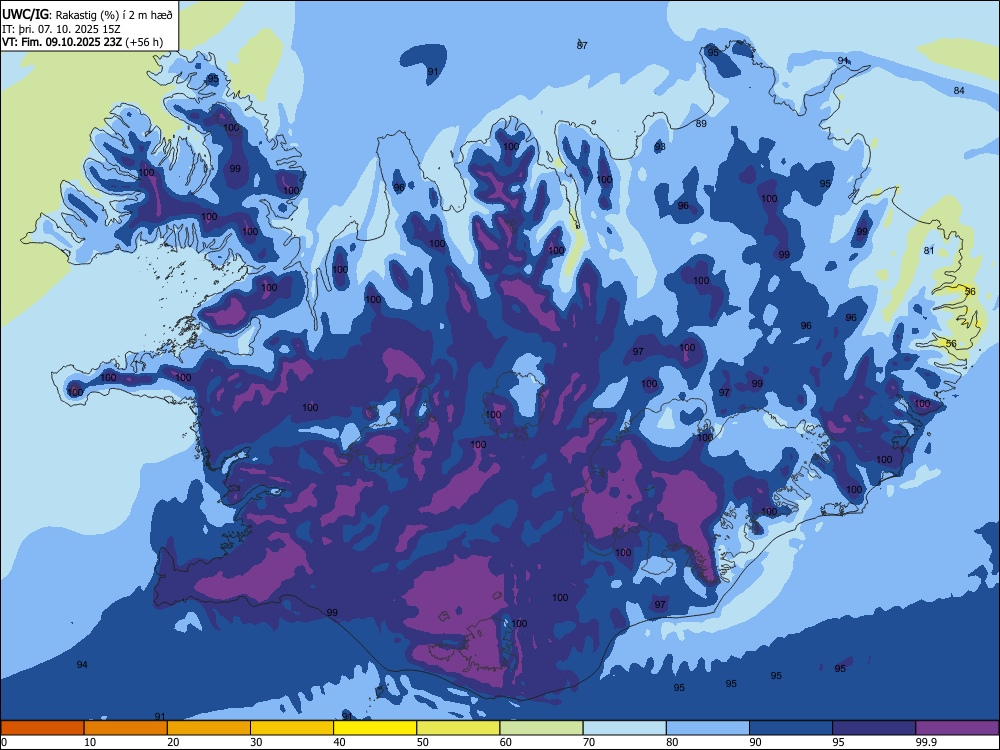Screen dimensions: 1000x750
Task: Click the legend scale label "99.9"
Action: pos(927,742)
